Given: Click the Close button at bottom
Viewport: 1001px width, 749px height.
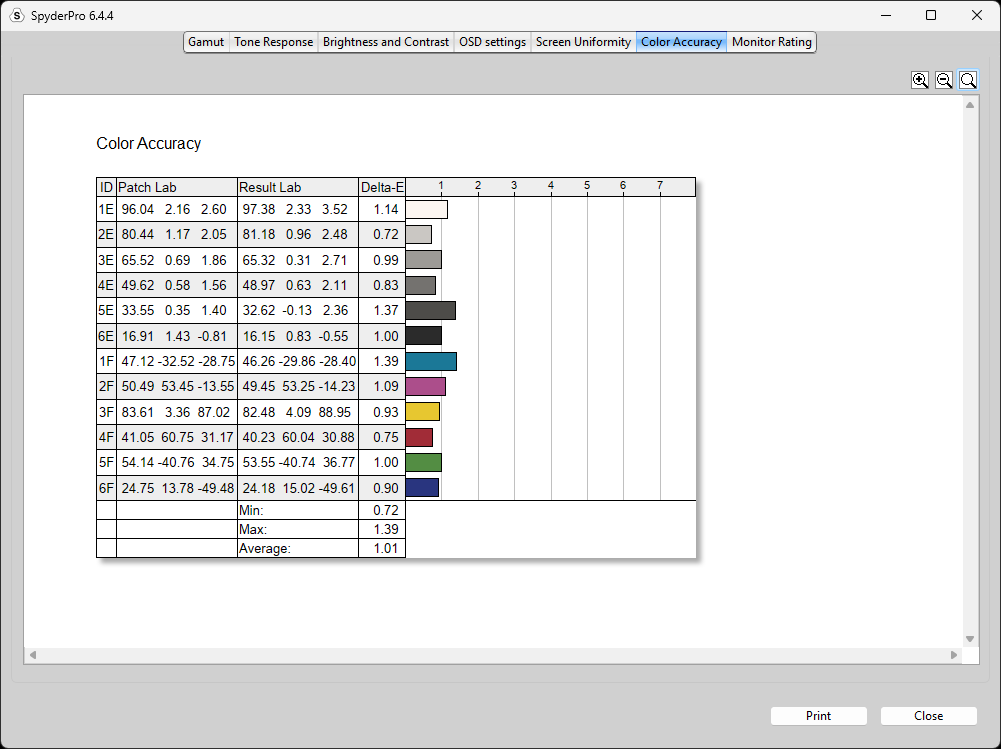Looking at the screenshot, I should [x=928, y=716].
